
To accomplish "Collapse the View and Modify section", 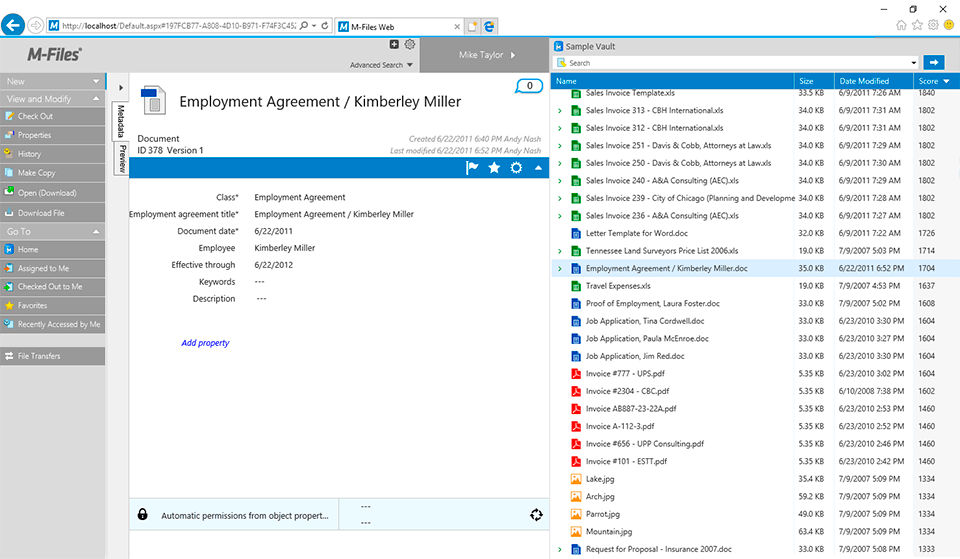I will (x=97, y=99).
